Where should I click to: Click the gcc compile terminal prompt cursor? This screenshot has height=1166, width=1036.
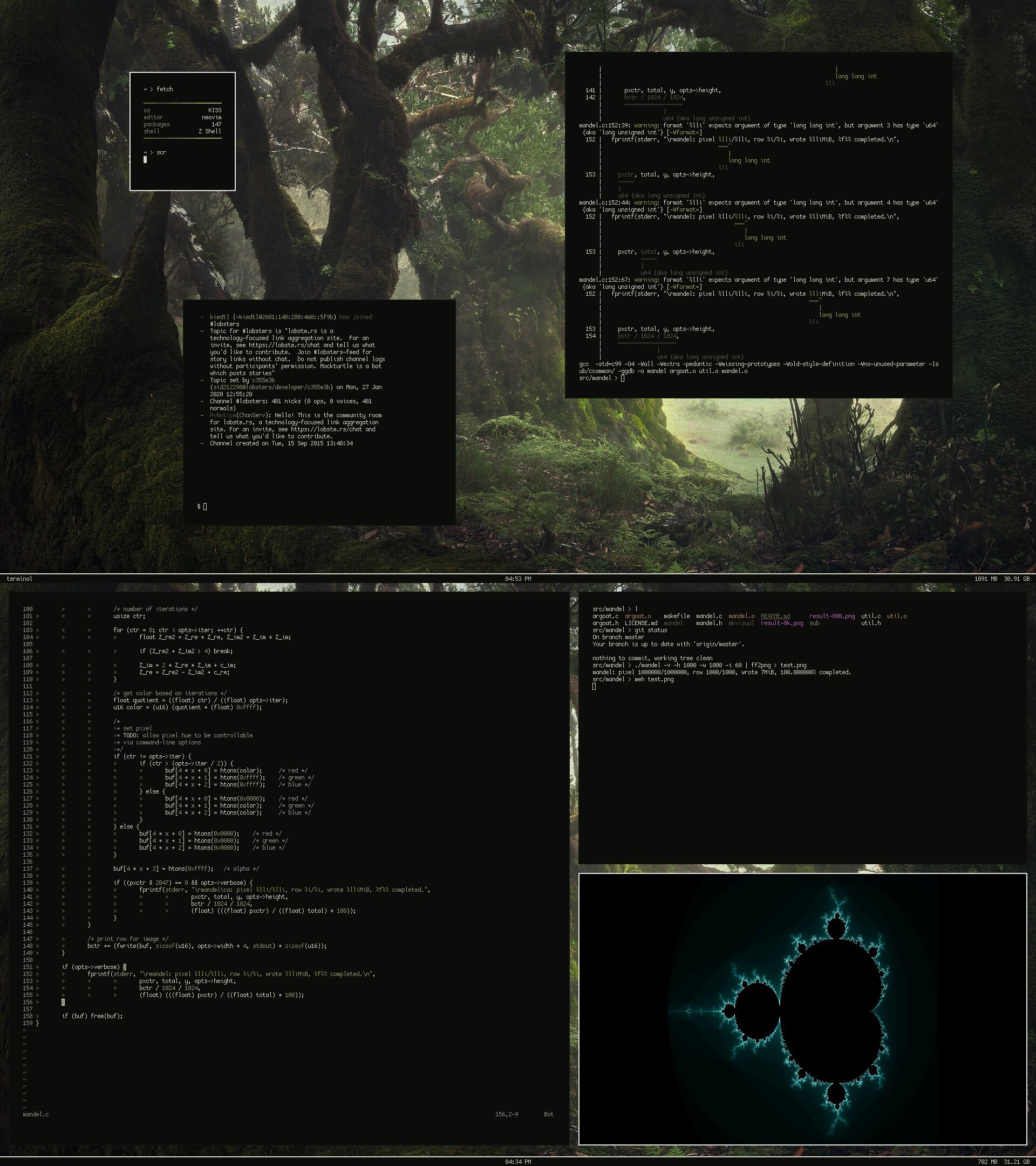[x=623, y=378]
